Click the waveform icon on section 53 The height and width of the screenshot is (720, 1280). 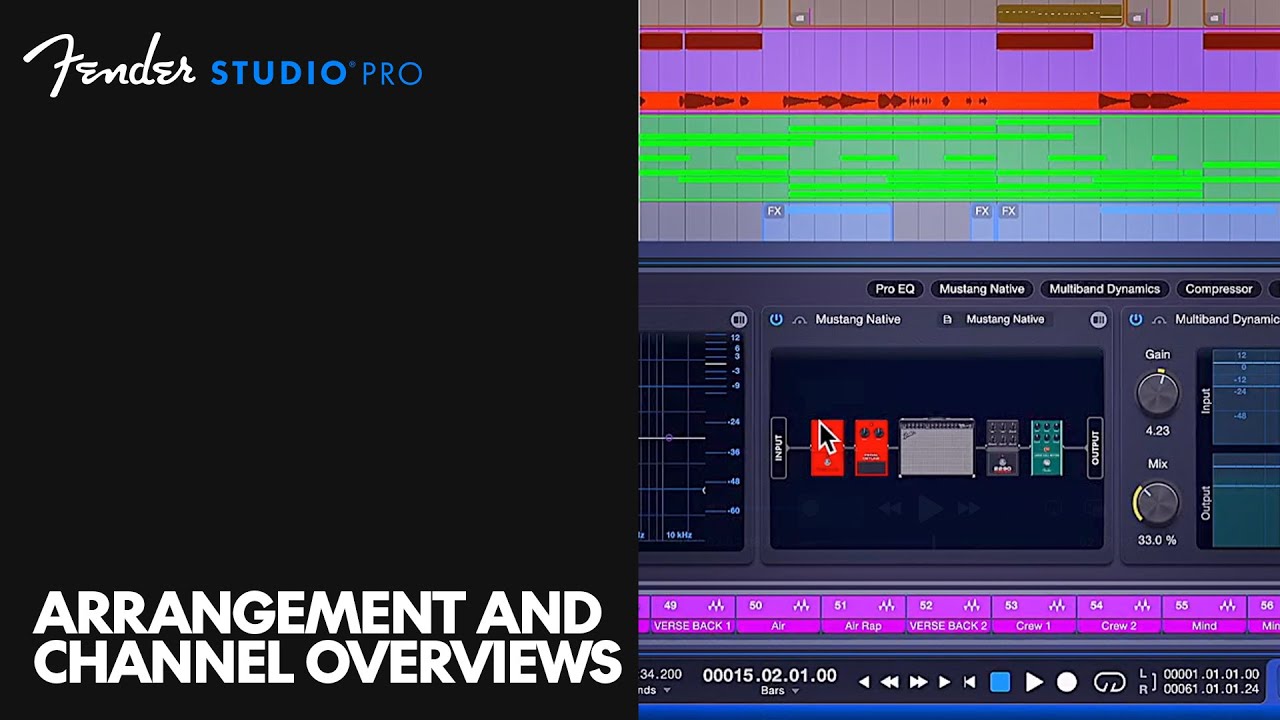click(1057, 606)
